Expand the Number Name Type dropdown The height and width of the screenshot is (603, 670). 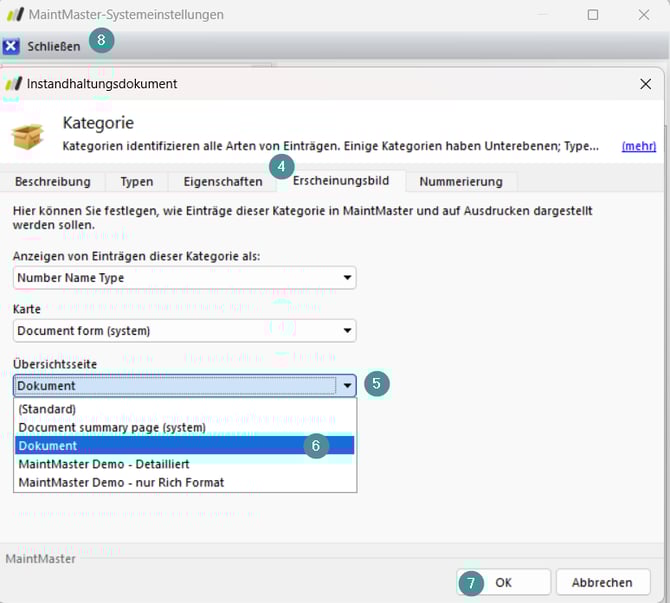tap(347, 278)
